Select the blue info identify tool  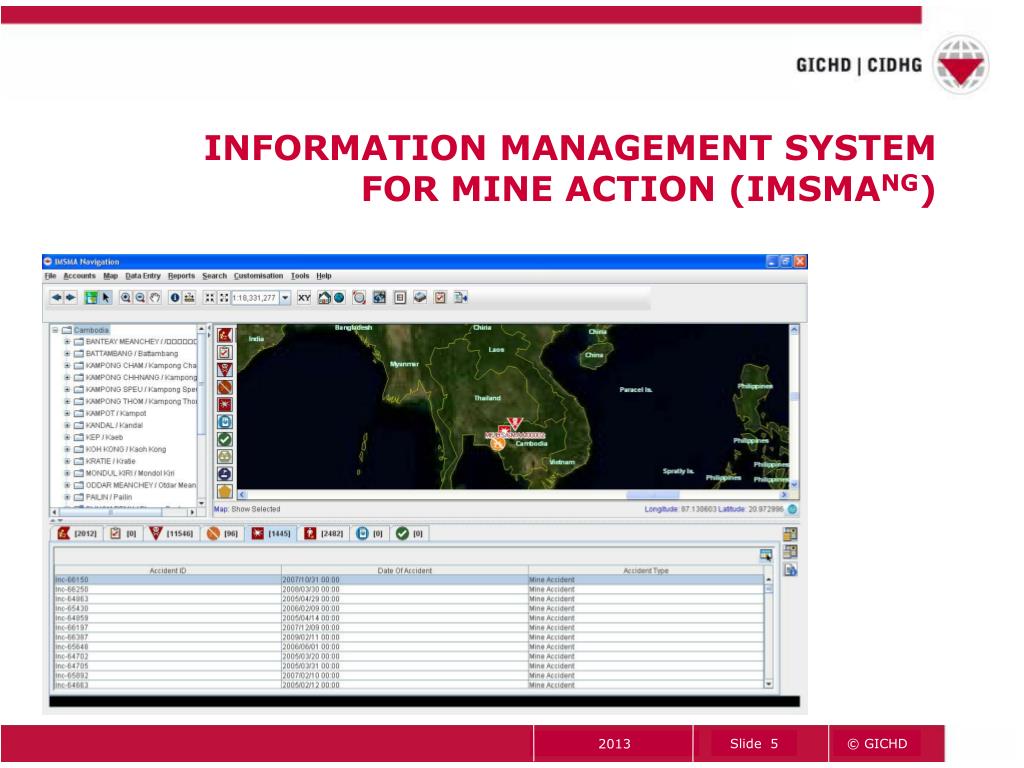(x=175, y=298)
